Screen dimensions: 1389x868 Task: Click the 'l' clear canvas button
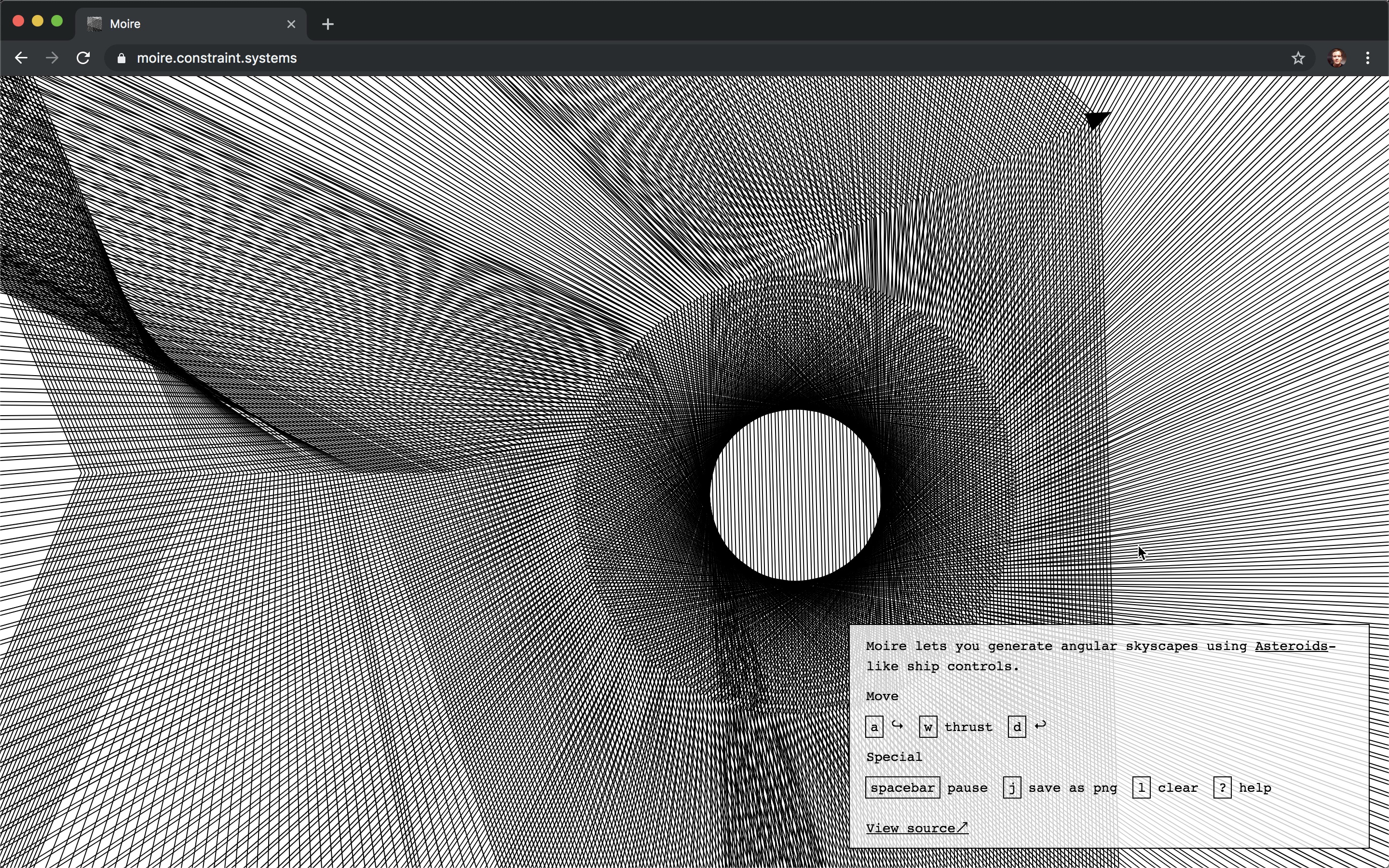click(x=1141, y=787)
